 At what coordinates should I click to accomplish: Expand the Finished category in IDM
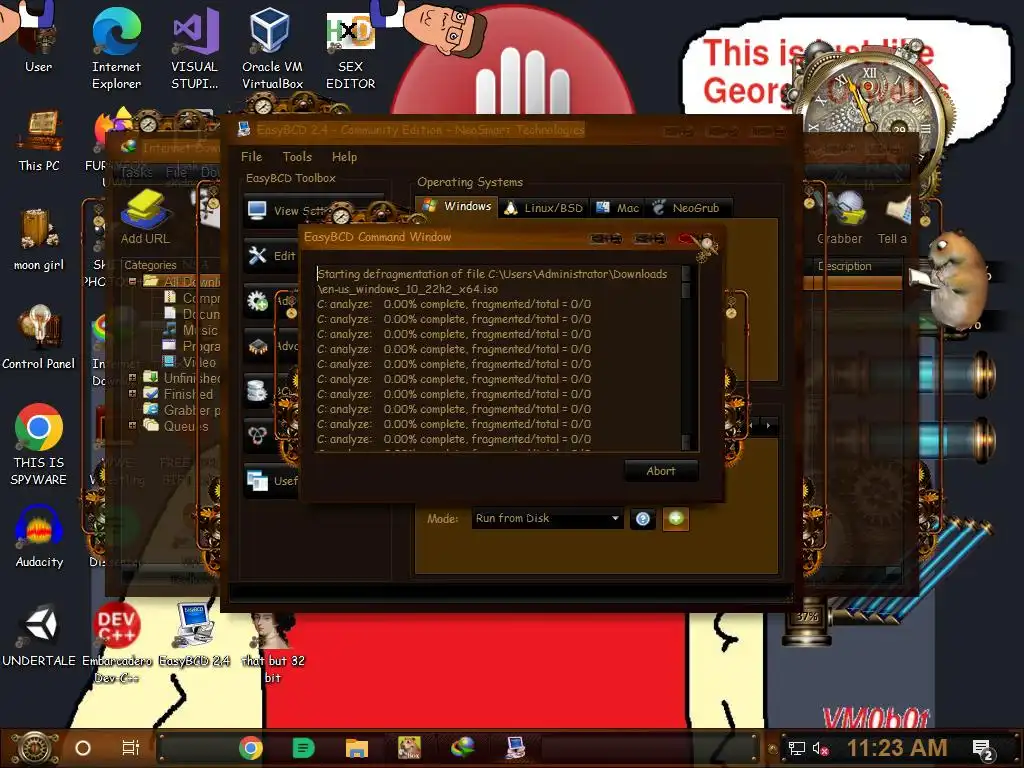[133, 393]
